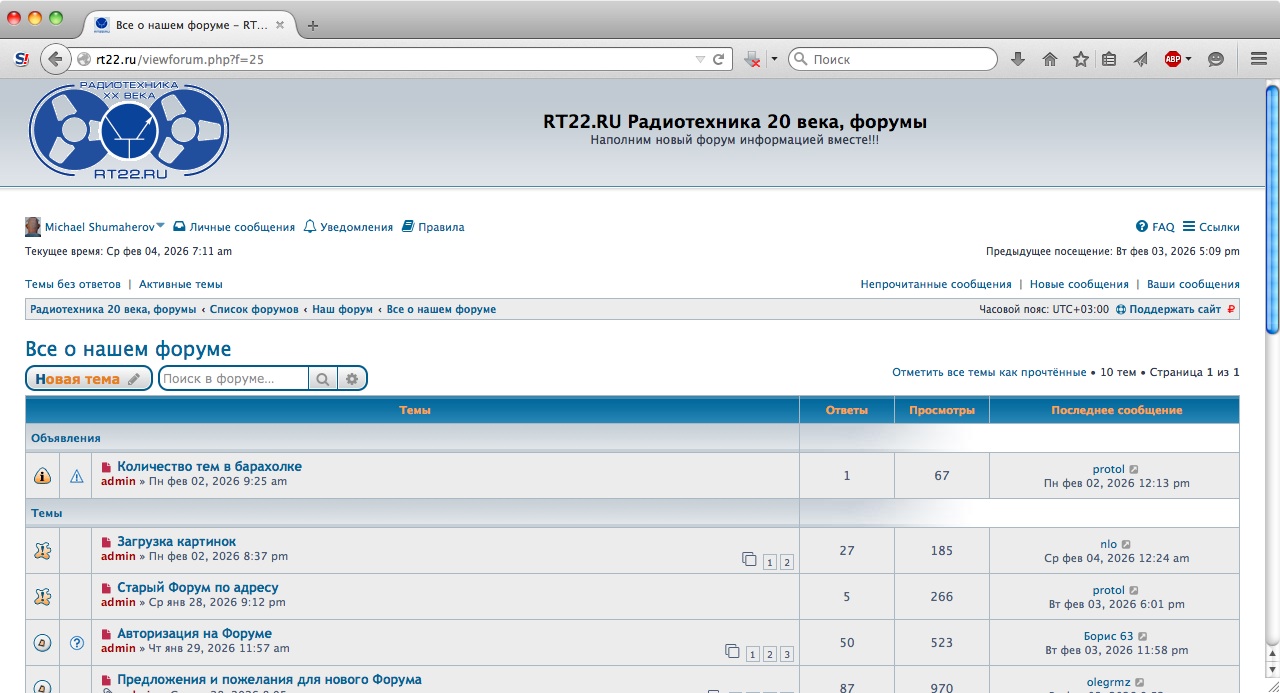The image size is (1280, 693).
Task: Click the vertical page scrollbar
Action: coord(1272,400)
